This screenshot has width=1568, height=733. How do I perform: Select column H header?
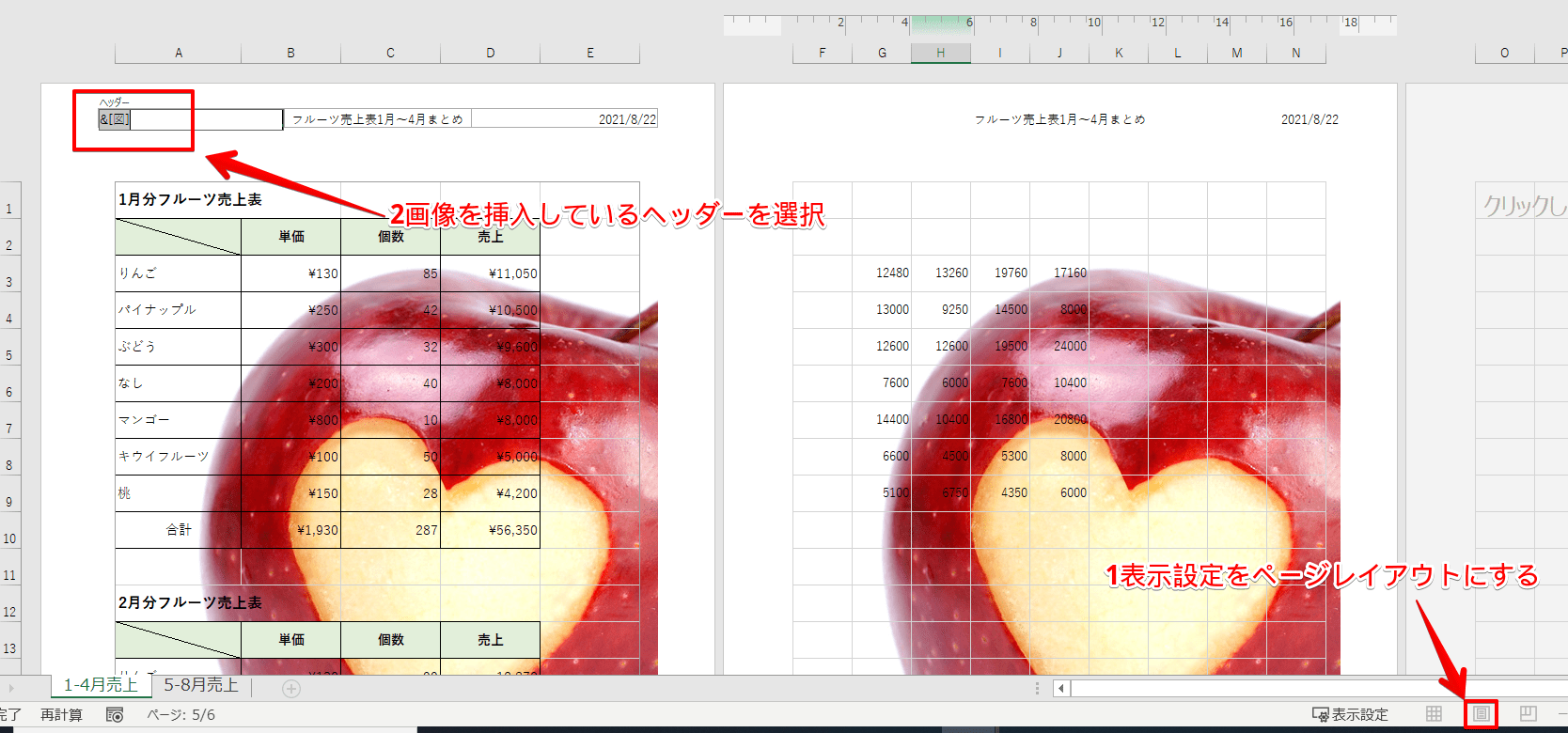[x=940, y=54]
